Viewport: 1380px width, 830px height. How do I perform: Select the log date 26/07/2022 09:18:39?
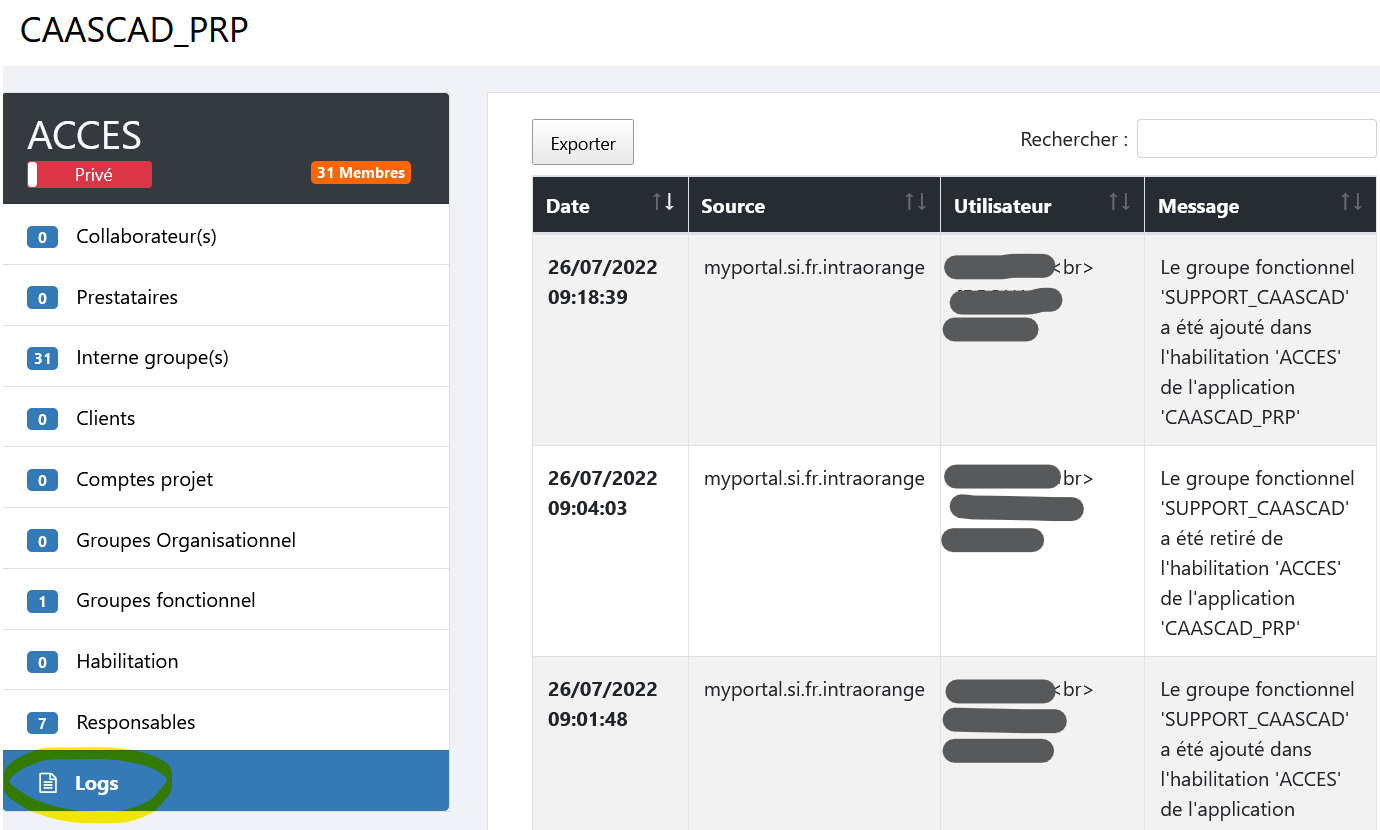[603, 282]
